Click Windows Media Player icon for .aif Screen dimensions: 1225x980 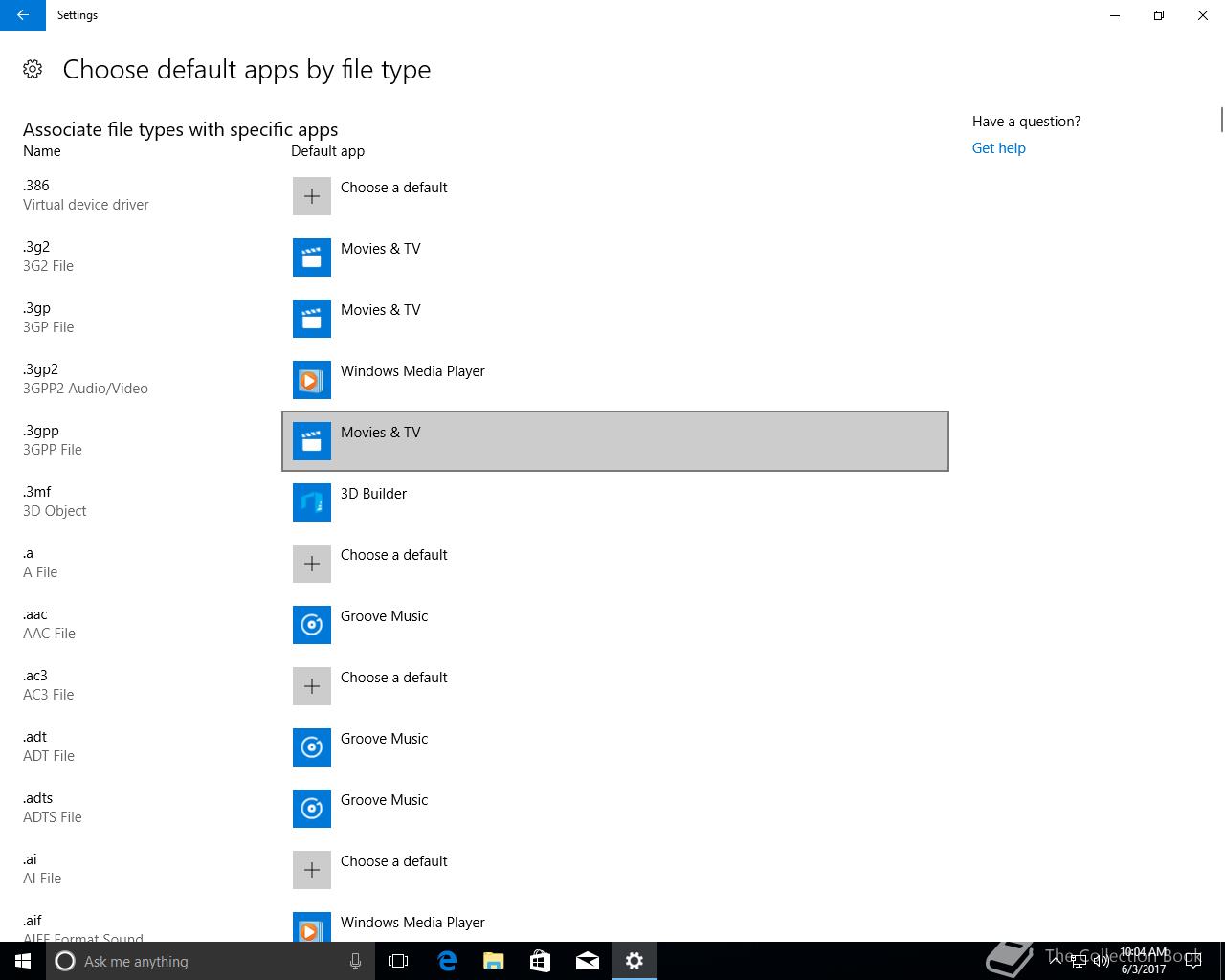pyautogui.click(x=312, y=926)
